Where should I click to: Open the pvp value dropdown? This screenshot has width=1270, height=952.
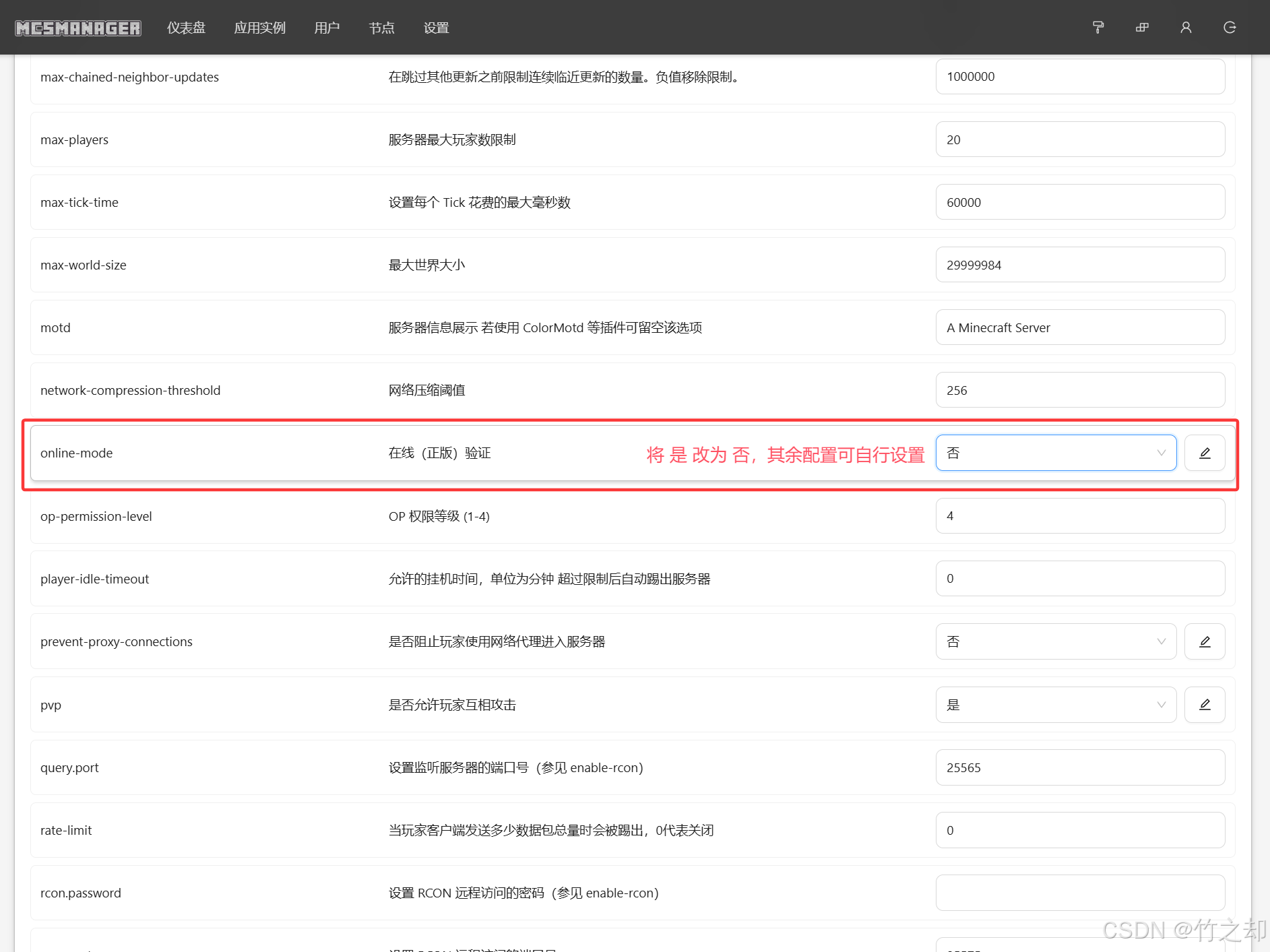click(1056, 705)
